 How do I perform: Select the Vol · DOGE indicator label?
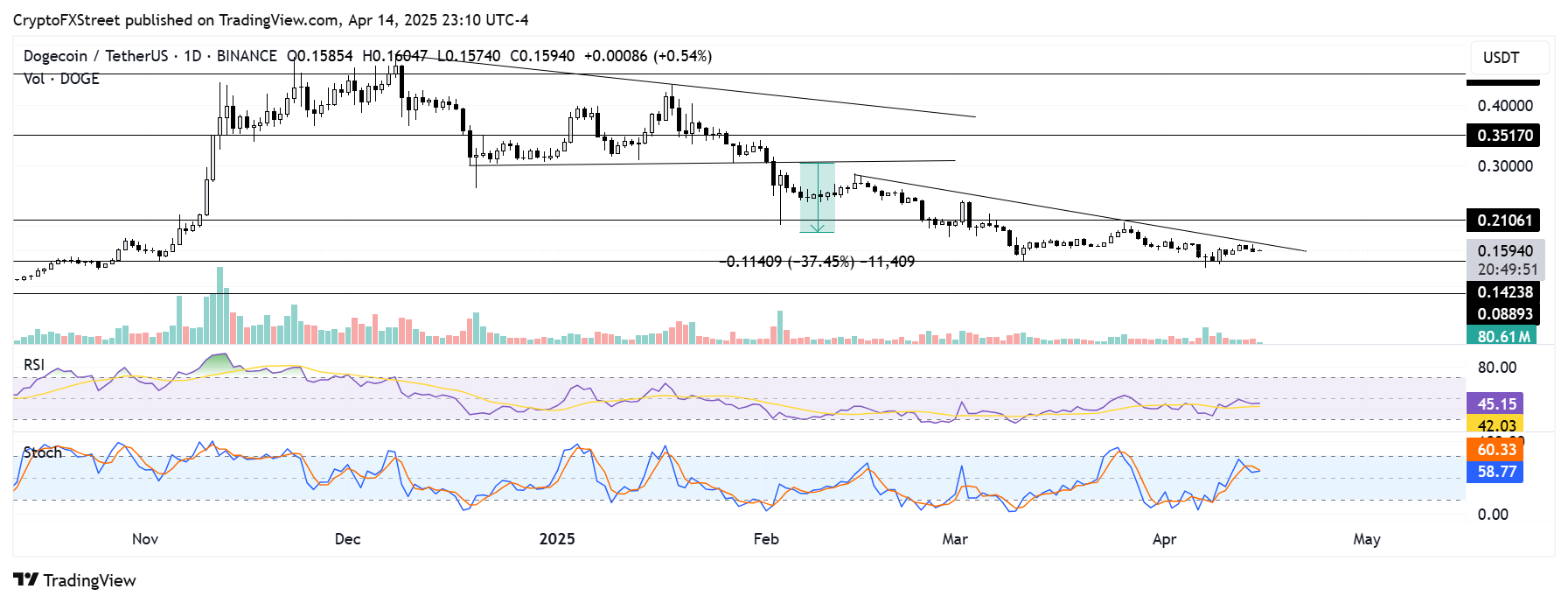[x=61, y=79]
